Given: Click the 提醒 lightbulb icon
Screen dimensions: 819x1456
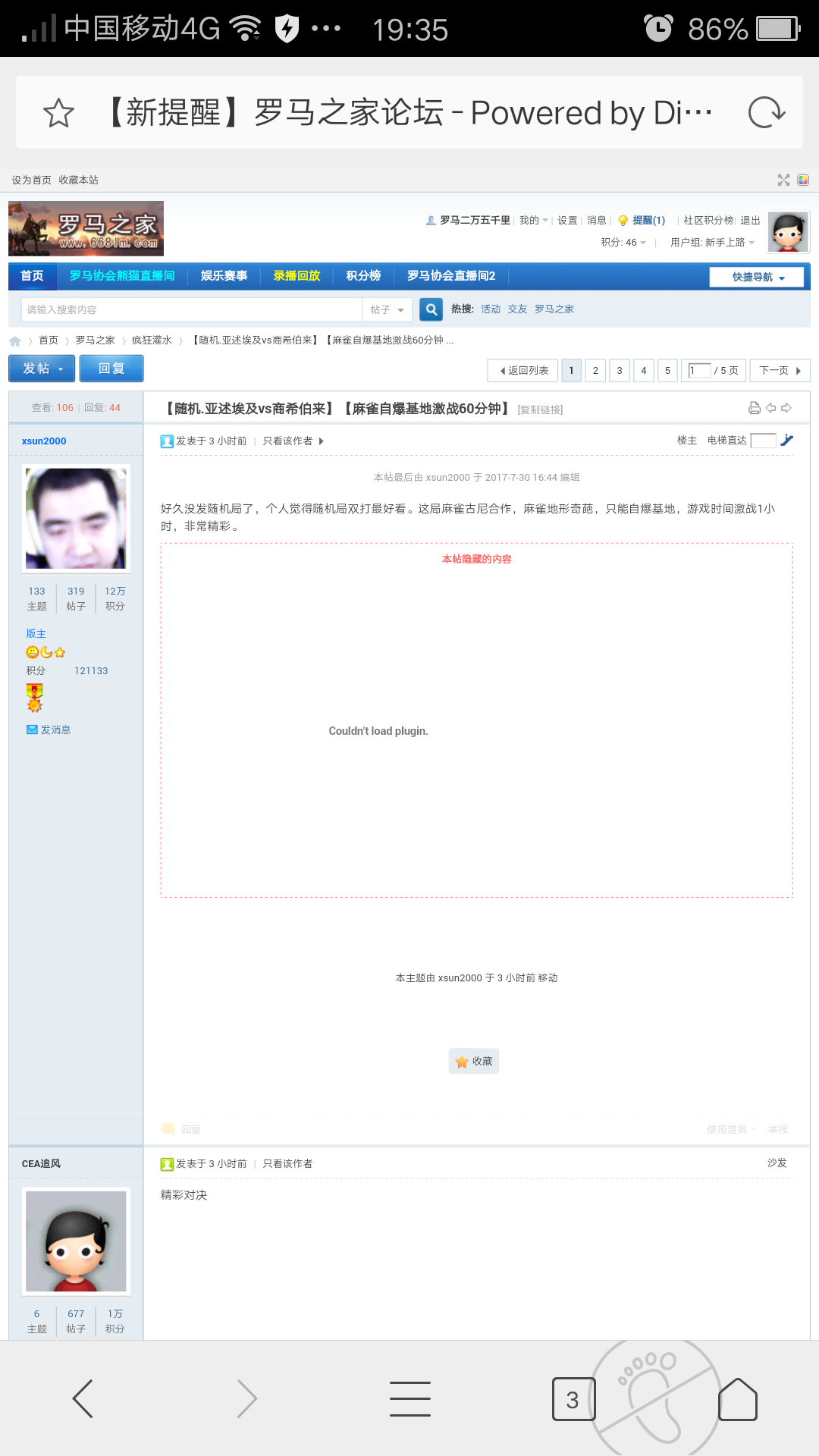Looking at the screenshot, I should click(623, 221).
